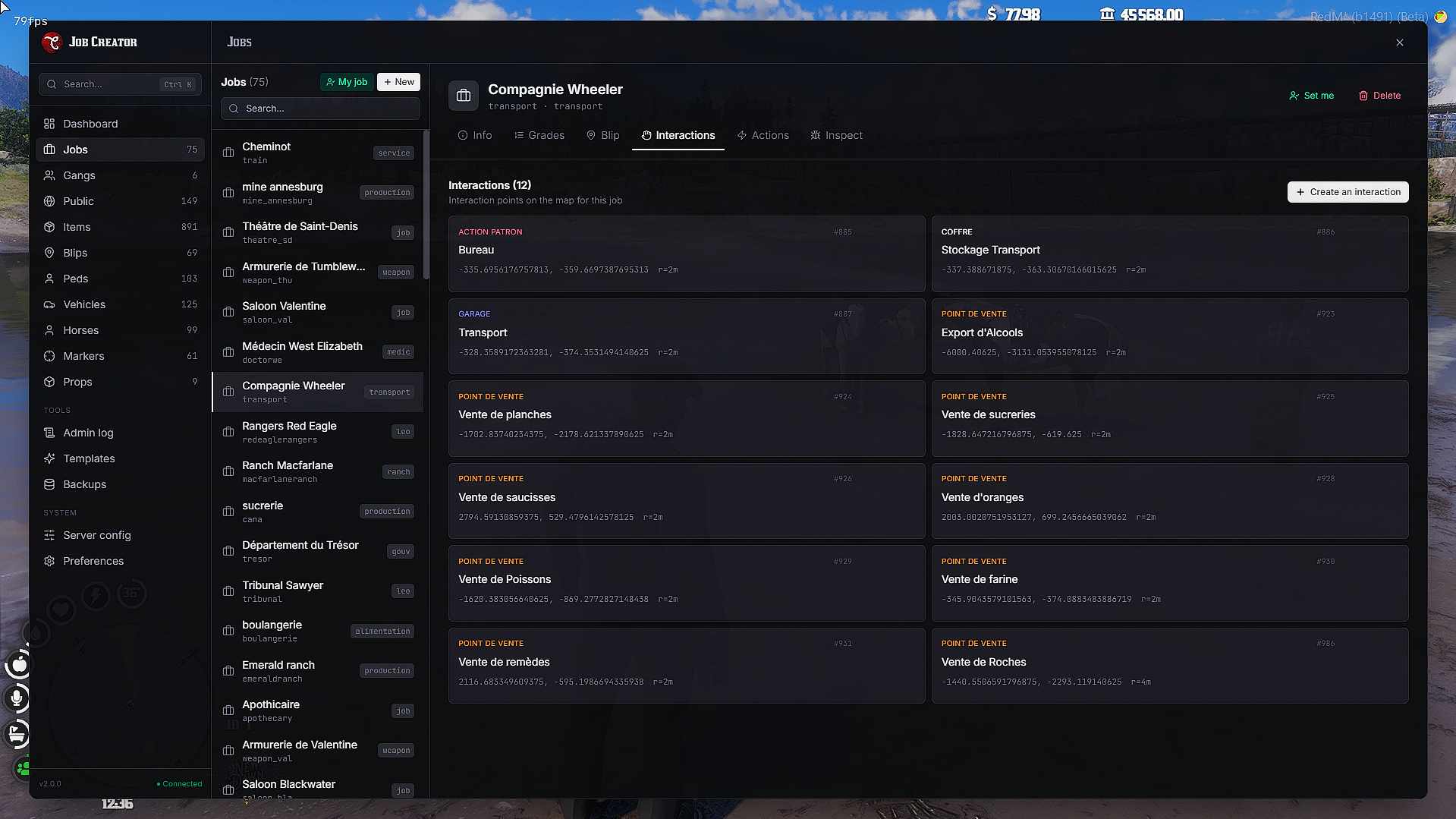Delete the Compagnie Wheeler job

1380,96
